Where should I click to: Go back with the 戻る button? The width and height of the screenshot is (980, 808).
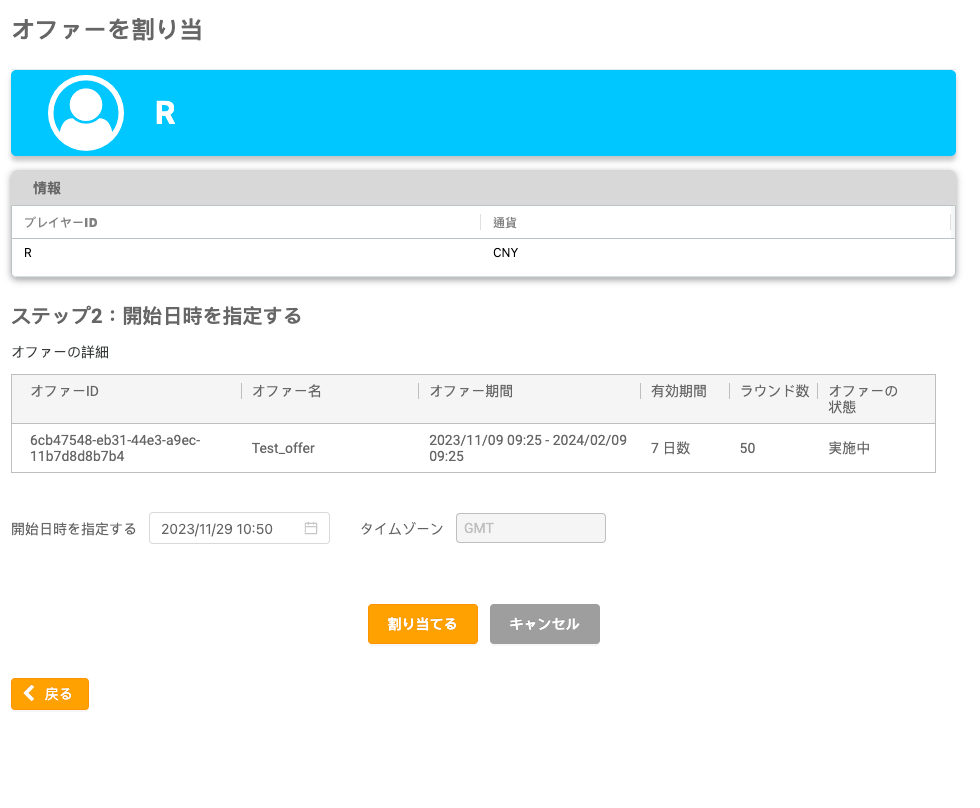click(x=50, y=694)
